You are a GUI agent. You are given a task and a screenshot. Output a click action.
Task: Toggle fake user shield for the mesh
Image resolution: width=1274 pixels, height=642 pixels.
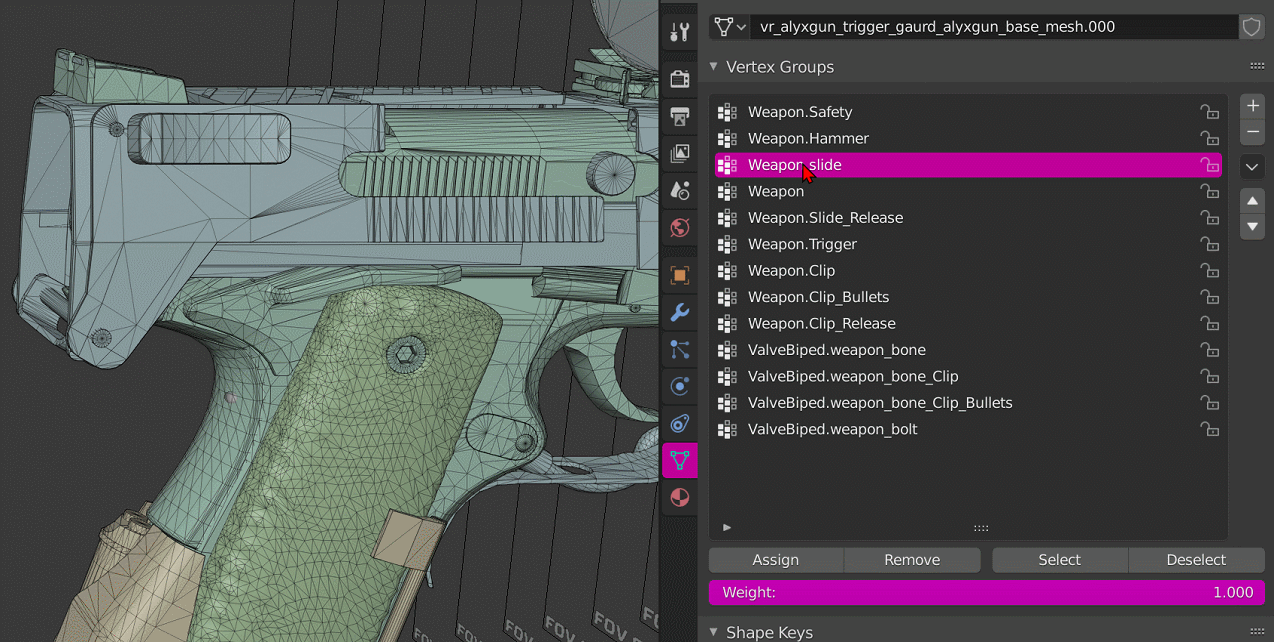(x=1251, y=27)
